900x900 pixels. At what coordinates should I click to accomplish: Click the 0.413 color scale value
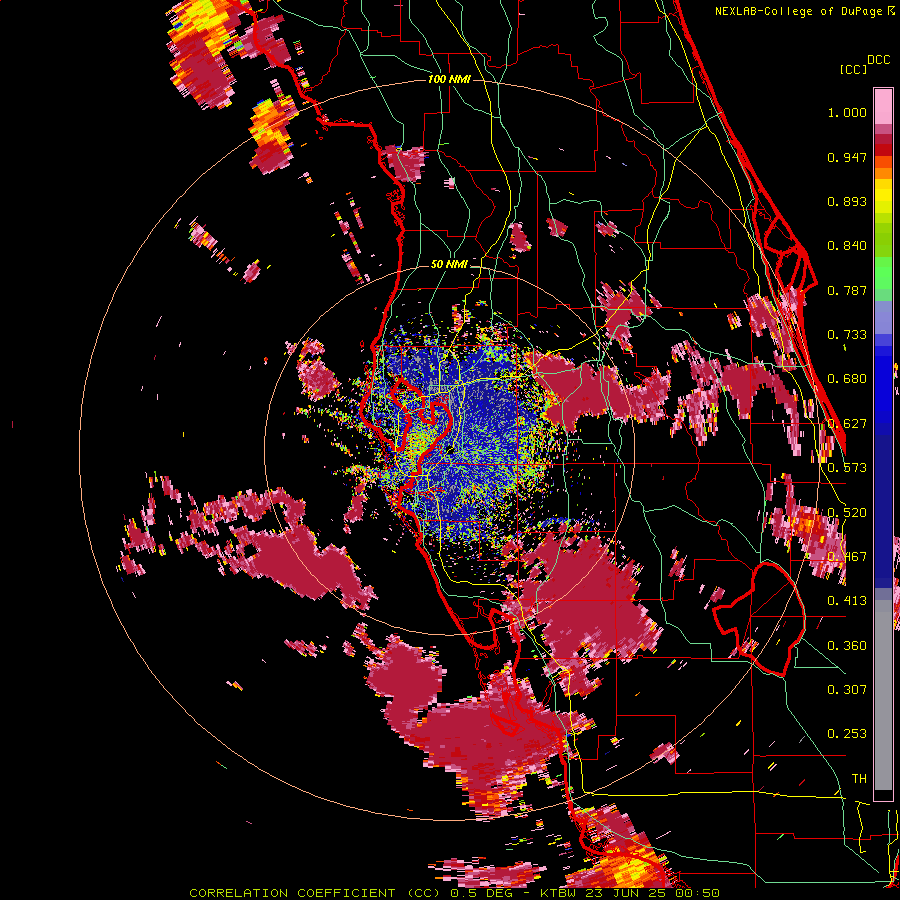(847, 601)
